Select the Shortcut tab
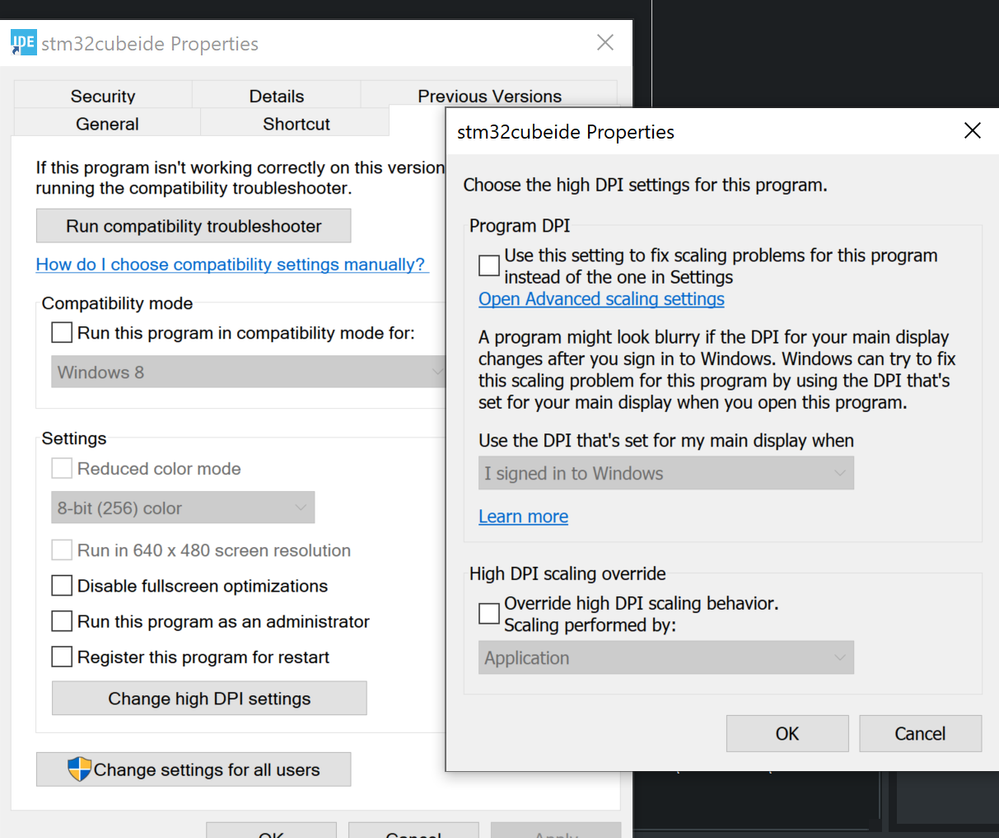999x838 pixels. tap(296, 123)
